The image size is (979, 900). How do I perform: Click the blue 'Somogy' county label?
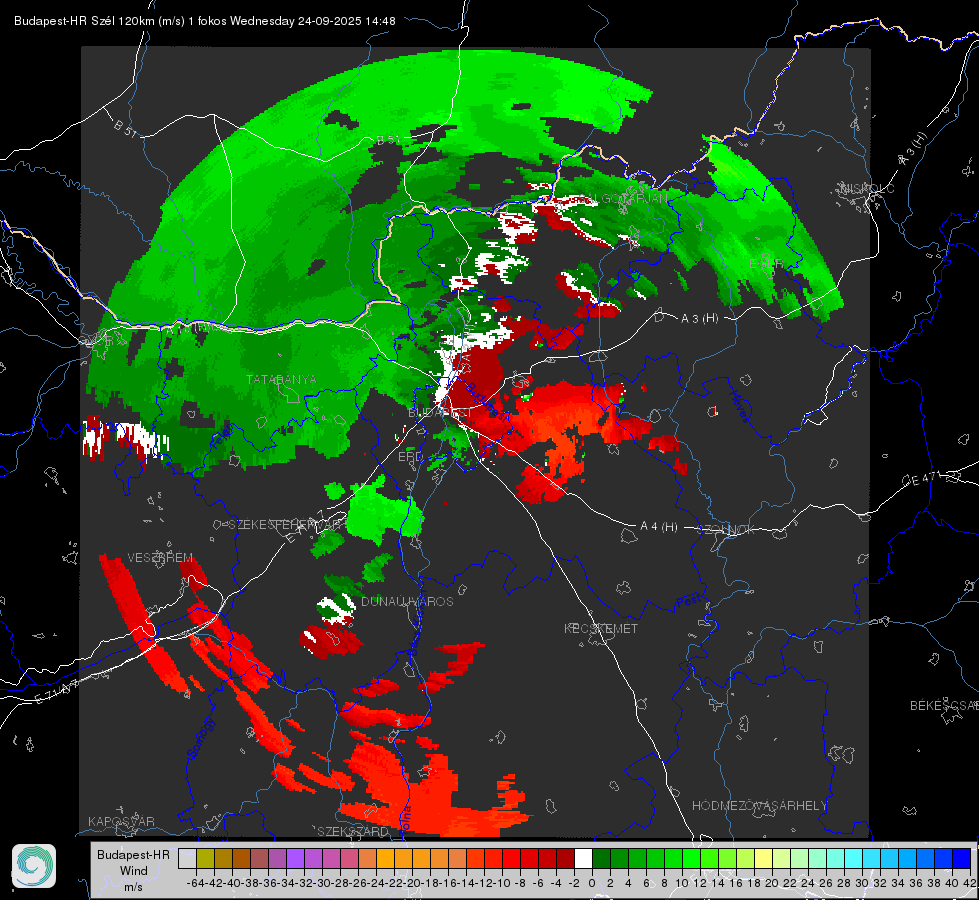[x=201, y=738]
